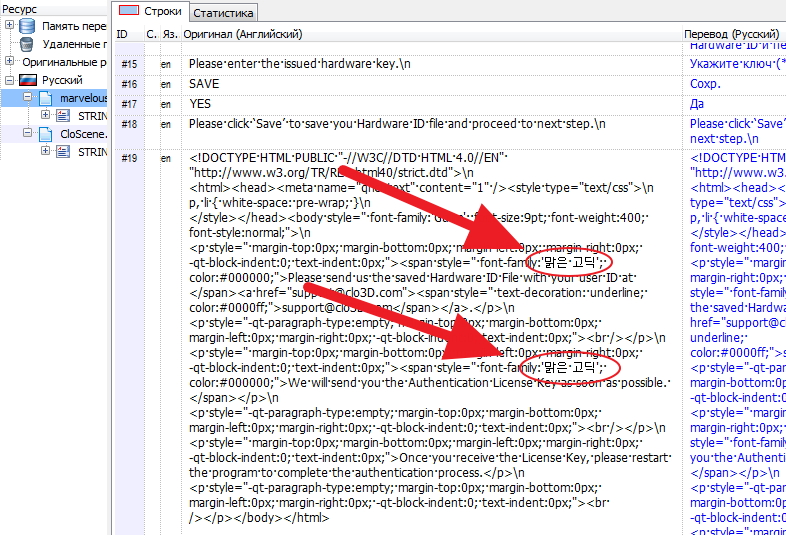Select the Оригинальные ресурсы tree item
This screenshot has height=535, width=786.
[x=65, y=62]
